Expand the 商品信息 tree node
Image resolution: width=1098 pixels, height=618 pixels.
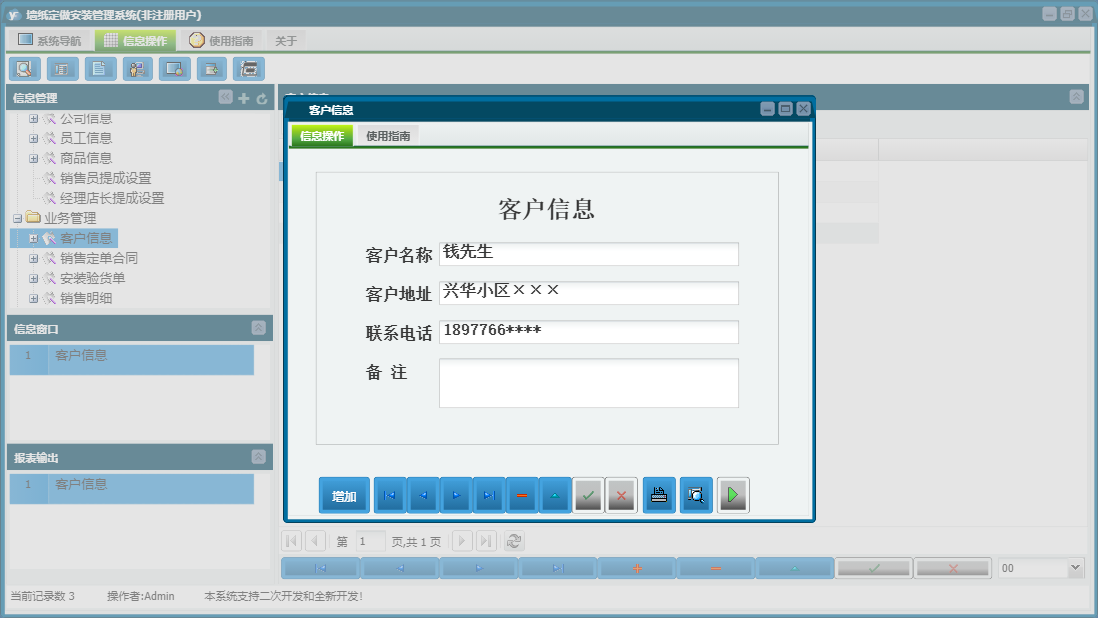coord(33,158)
